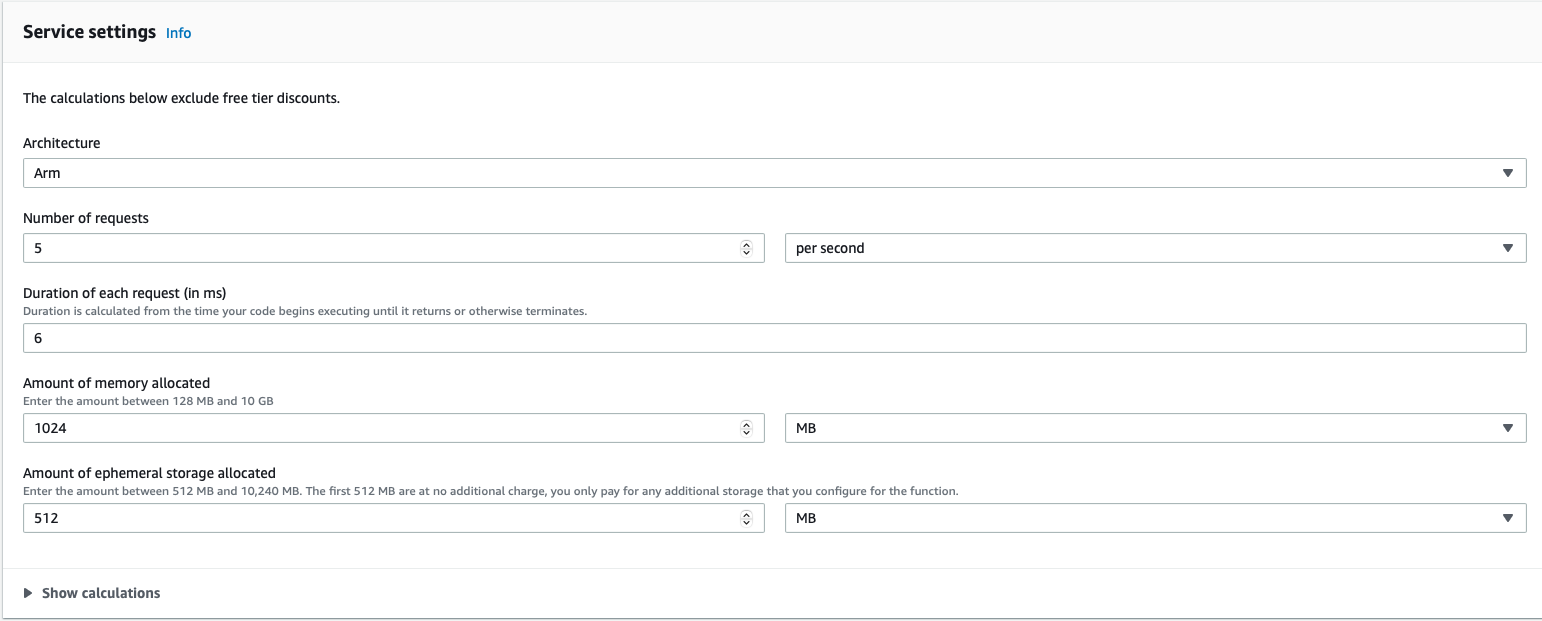Viewport: 1542px width, 621px height.
Task: Click the ephemeral storage field showing 512
Action: tap(380, 517)
